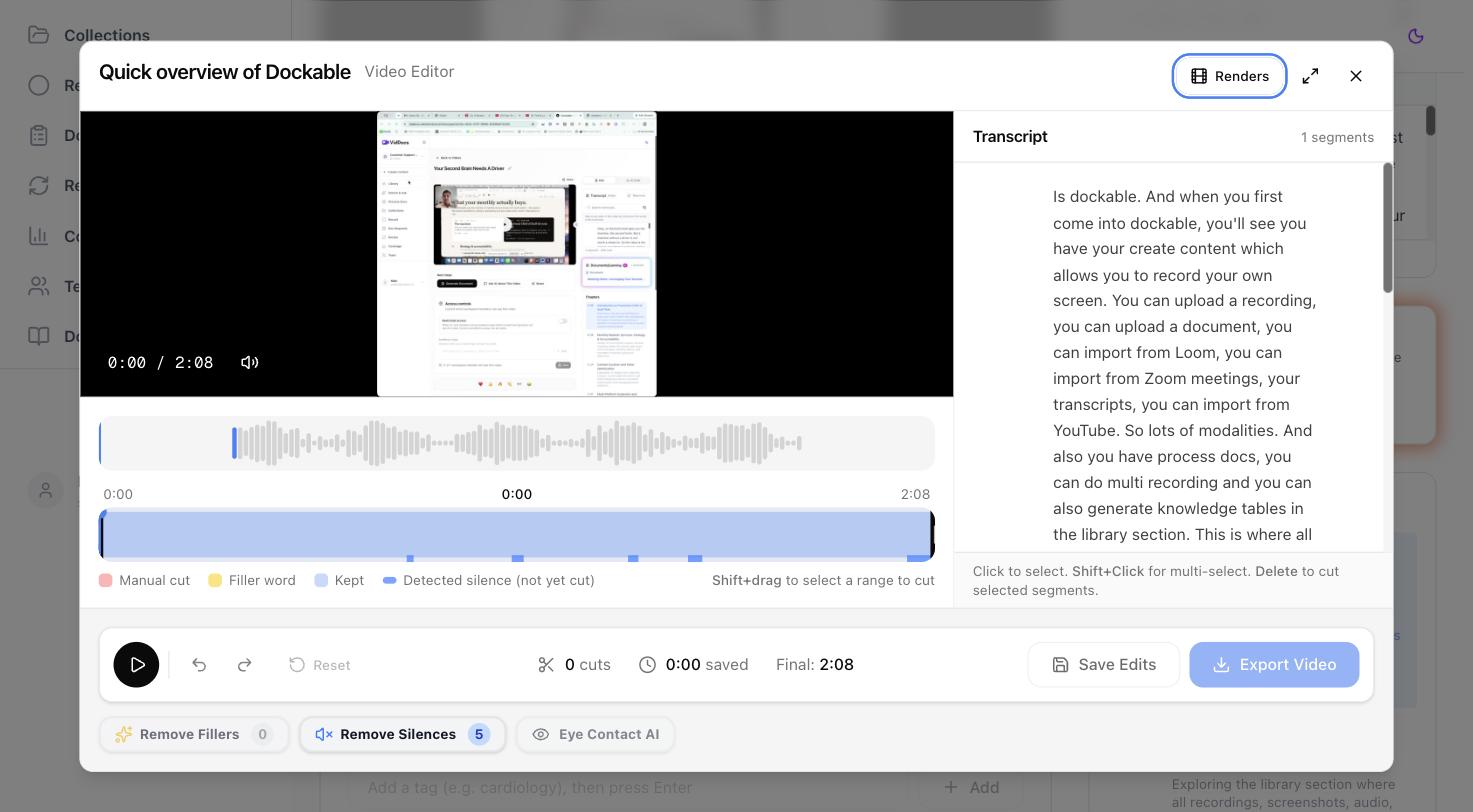Click the user avatar icon in background sidebar
This screenshot has height=812, width=1473.
(45, 490)
